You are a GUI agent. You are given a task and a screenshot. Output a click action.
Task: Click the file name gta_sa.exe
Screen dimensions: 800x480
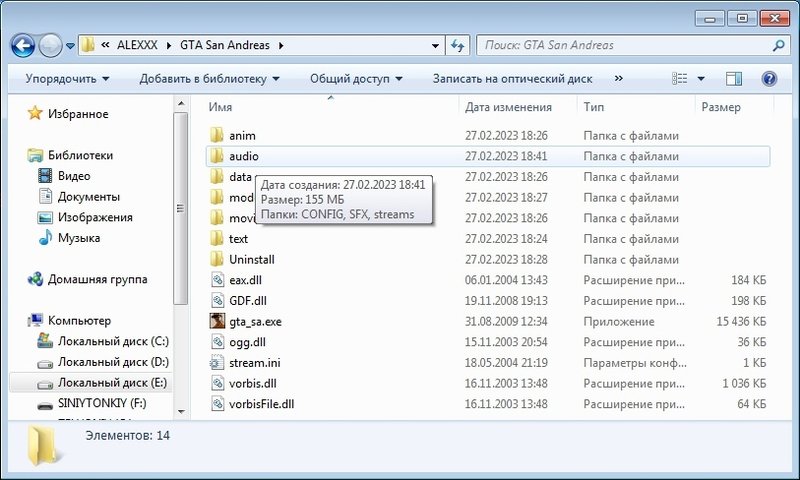255,322
